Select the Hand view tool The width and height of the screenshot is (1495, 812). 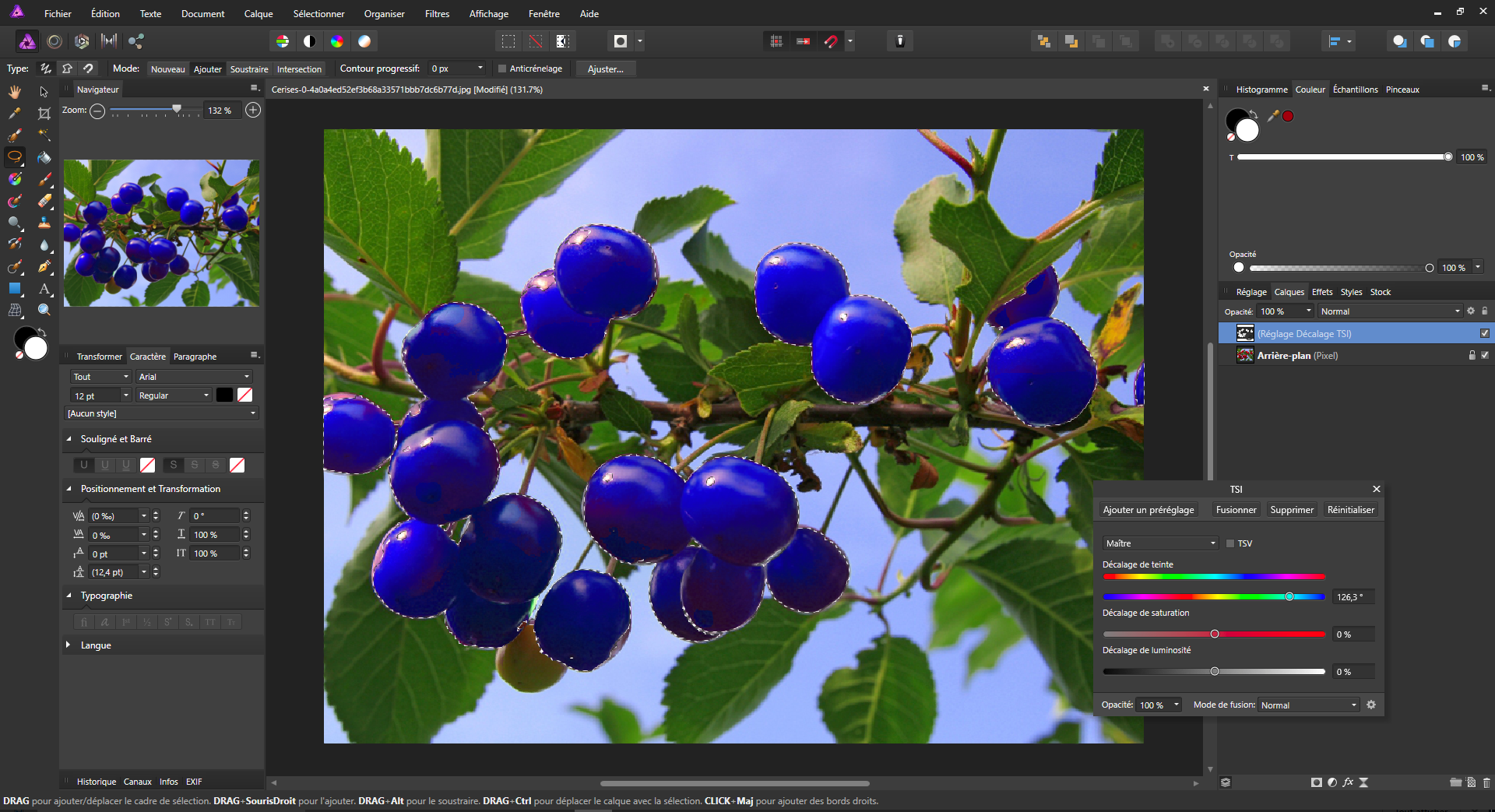[15, 92]
